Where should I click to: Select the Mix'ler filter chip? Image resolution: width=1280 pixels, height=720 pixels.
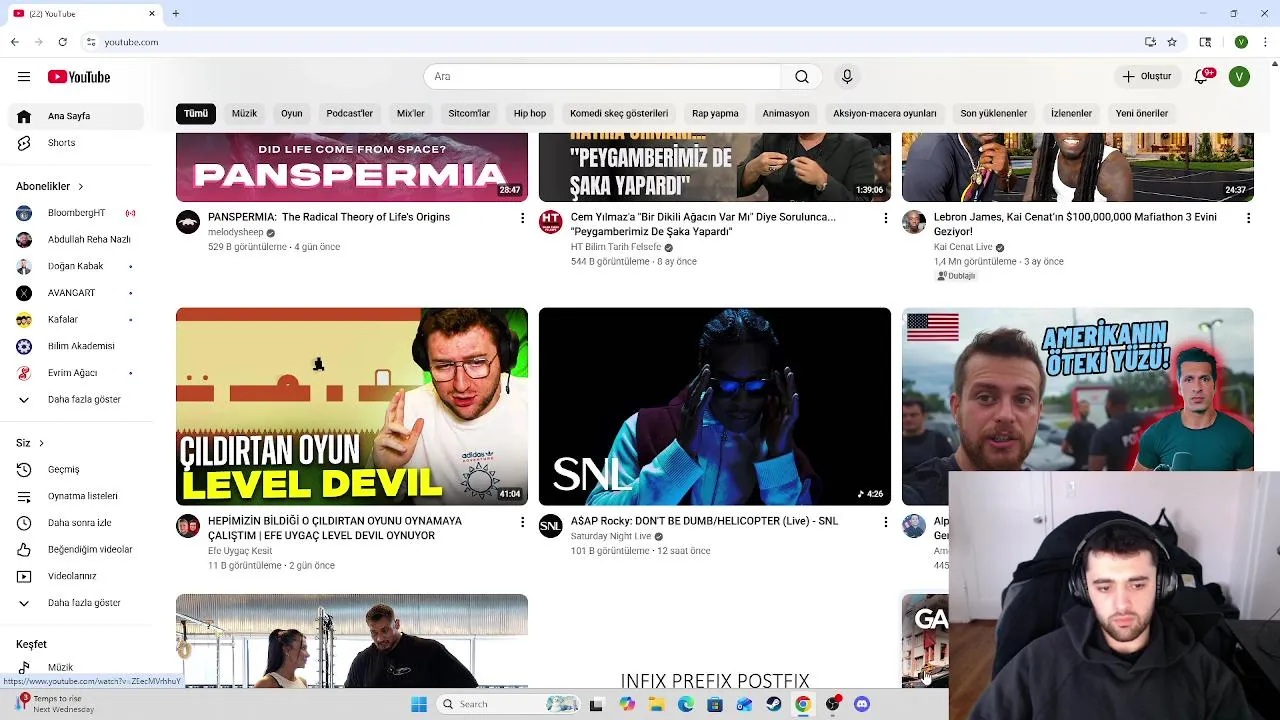click(410, 113)
